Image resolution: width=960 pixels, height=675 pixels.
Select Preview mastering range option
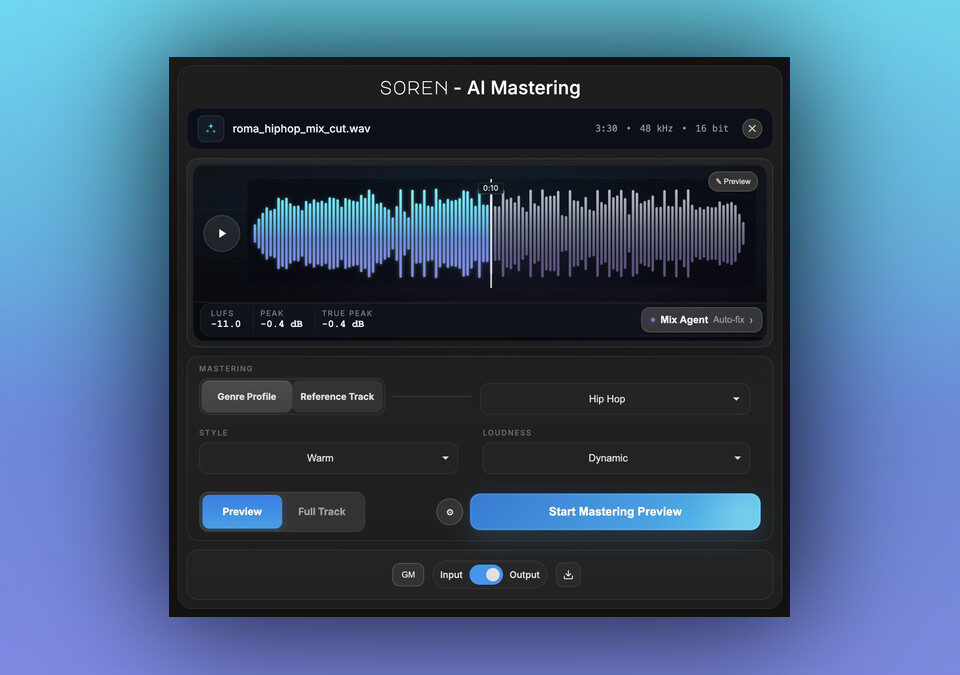(242, 512)
